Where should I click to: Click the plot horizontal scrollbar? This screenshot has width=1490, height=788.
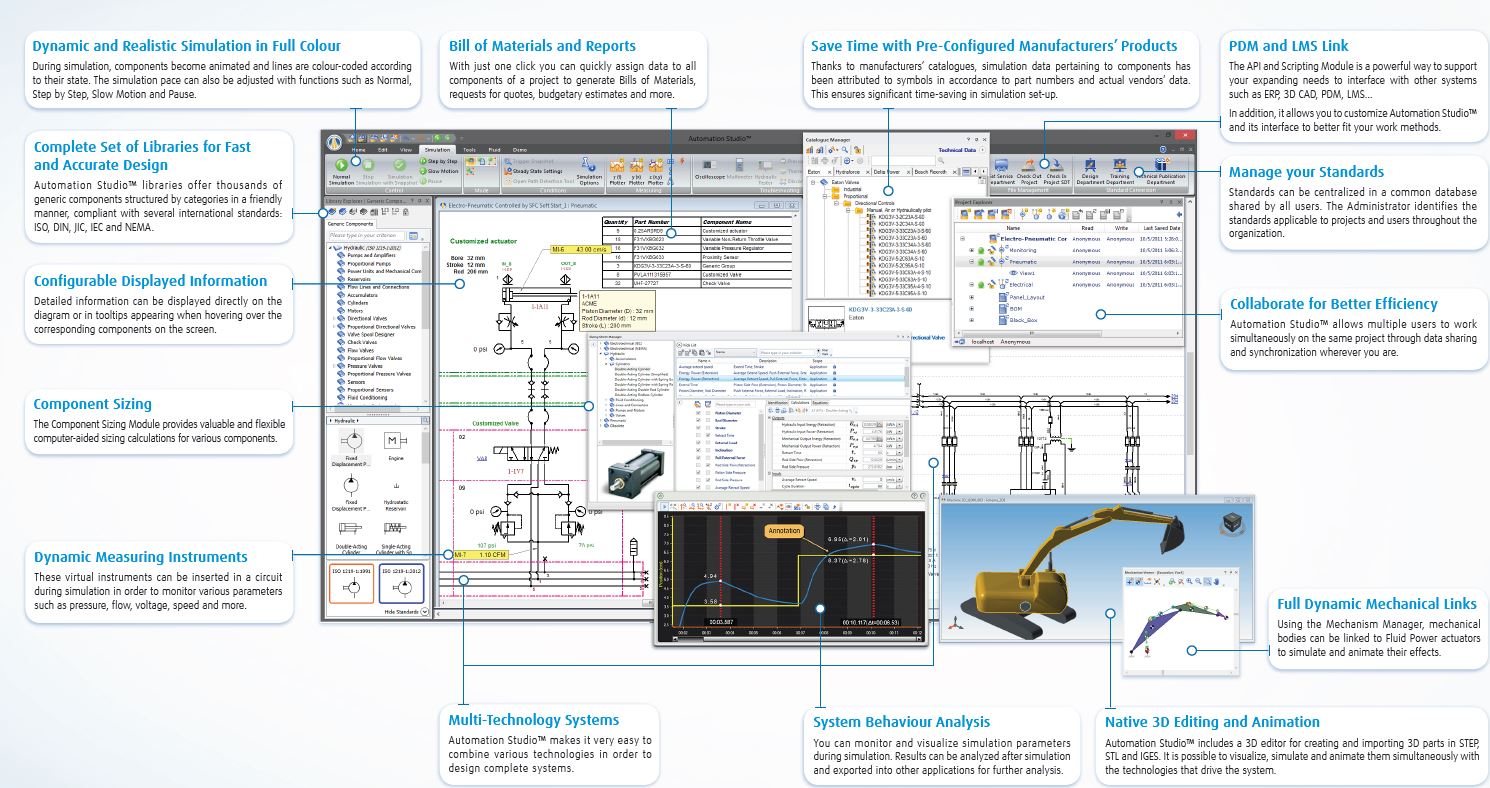tap(795, 640)
